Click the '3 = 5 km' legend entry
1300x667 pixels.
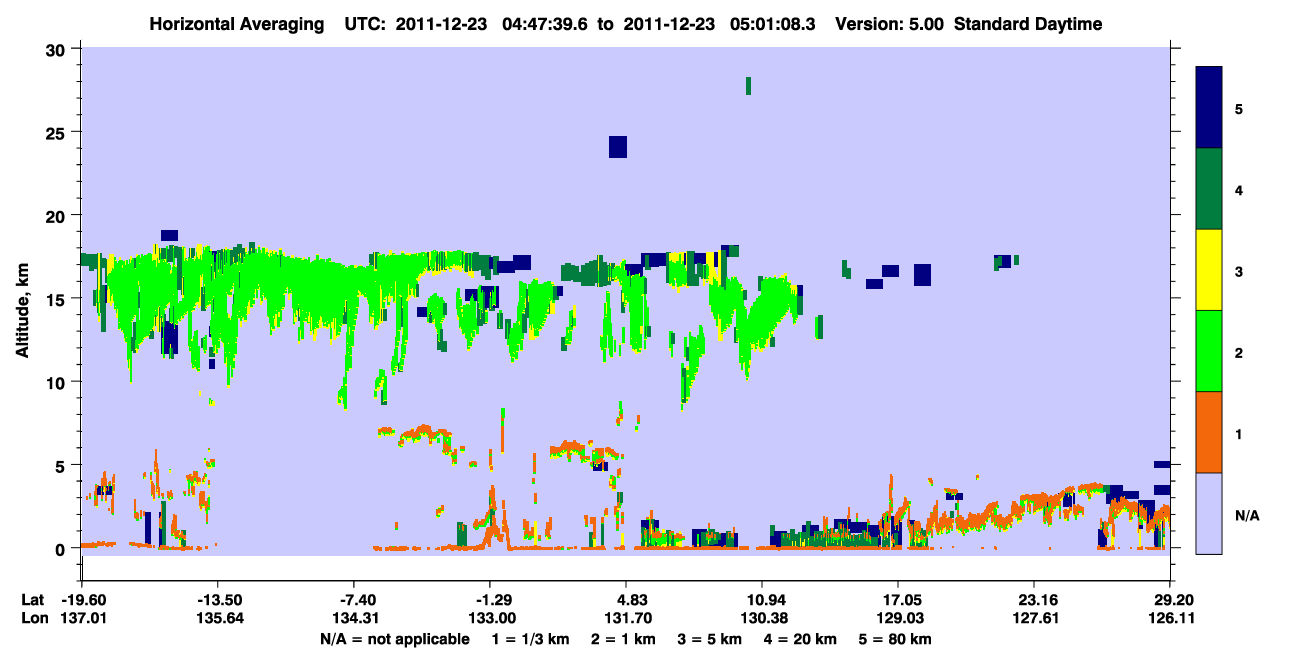(x=710, y=639)
